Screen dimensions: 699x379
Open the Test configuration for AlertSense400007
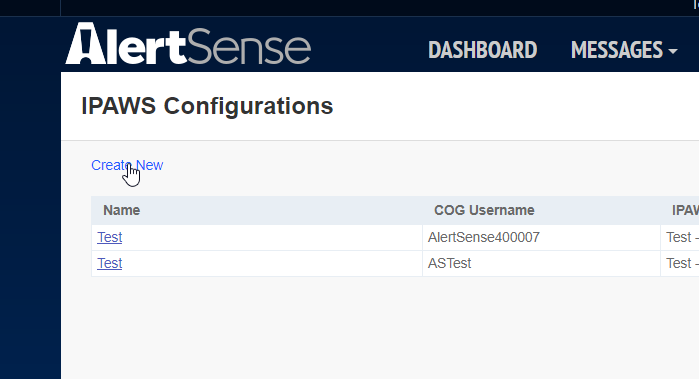click(110, 237)
